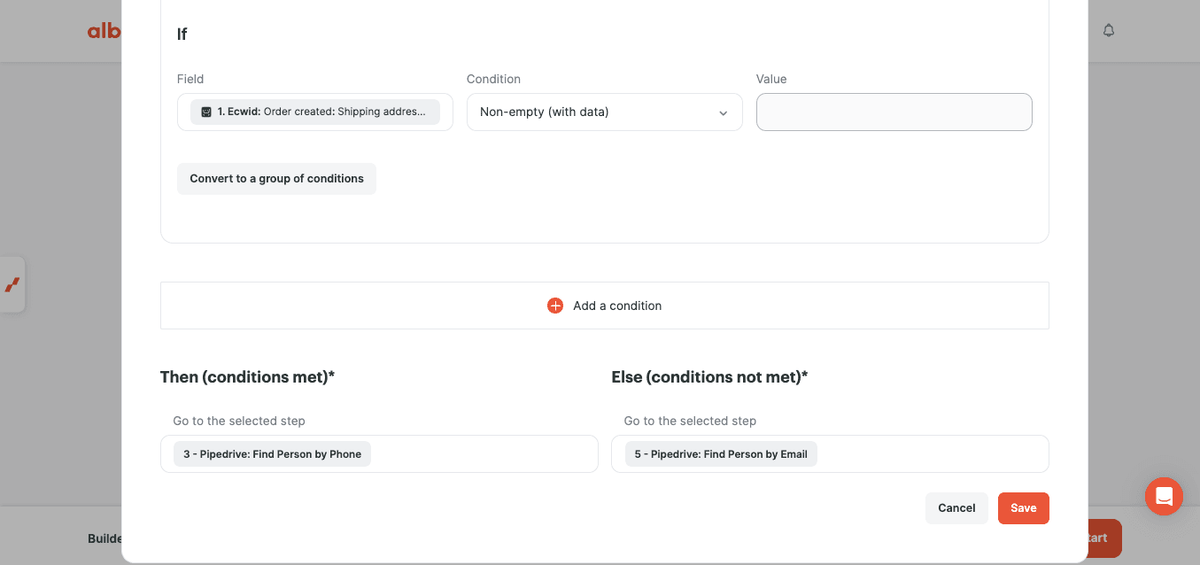Click the Else (conditions not met)* heading

click(x=709, y=377)
